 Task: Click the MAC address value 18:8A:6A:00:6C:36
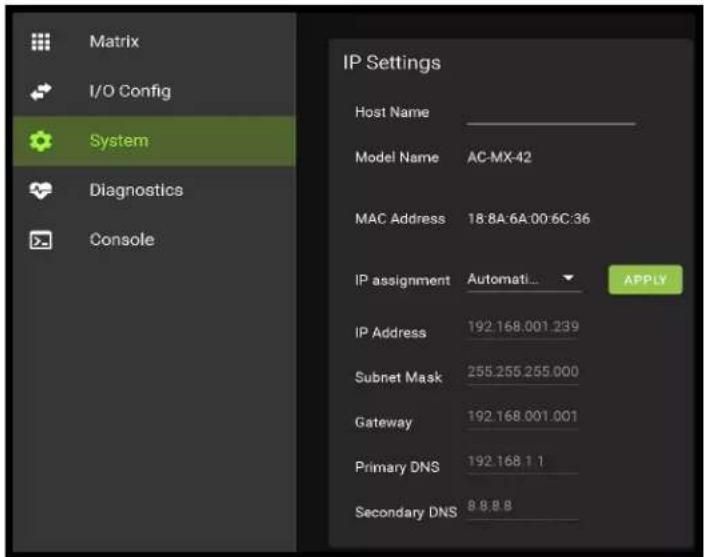click(x=528, y=219)
